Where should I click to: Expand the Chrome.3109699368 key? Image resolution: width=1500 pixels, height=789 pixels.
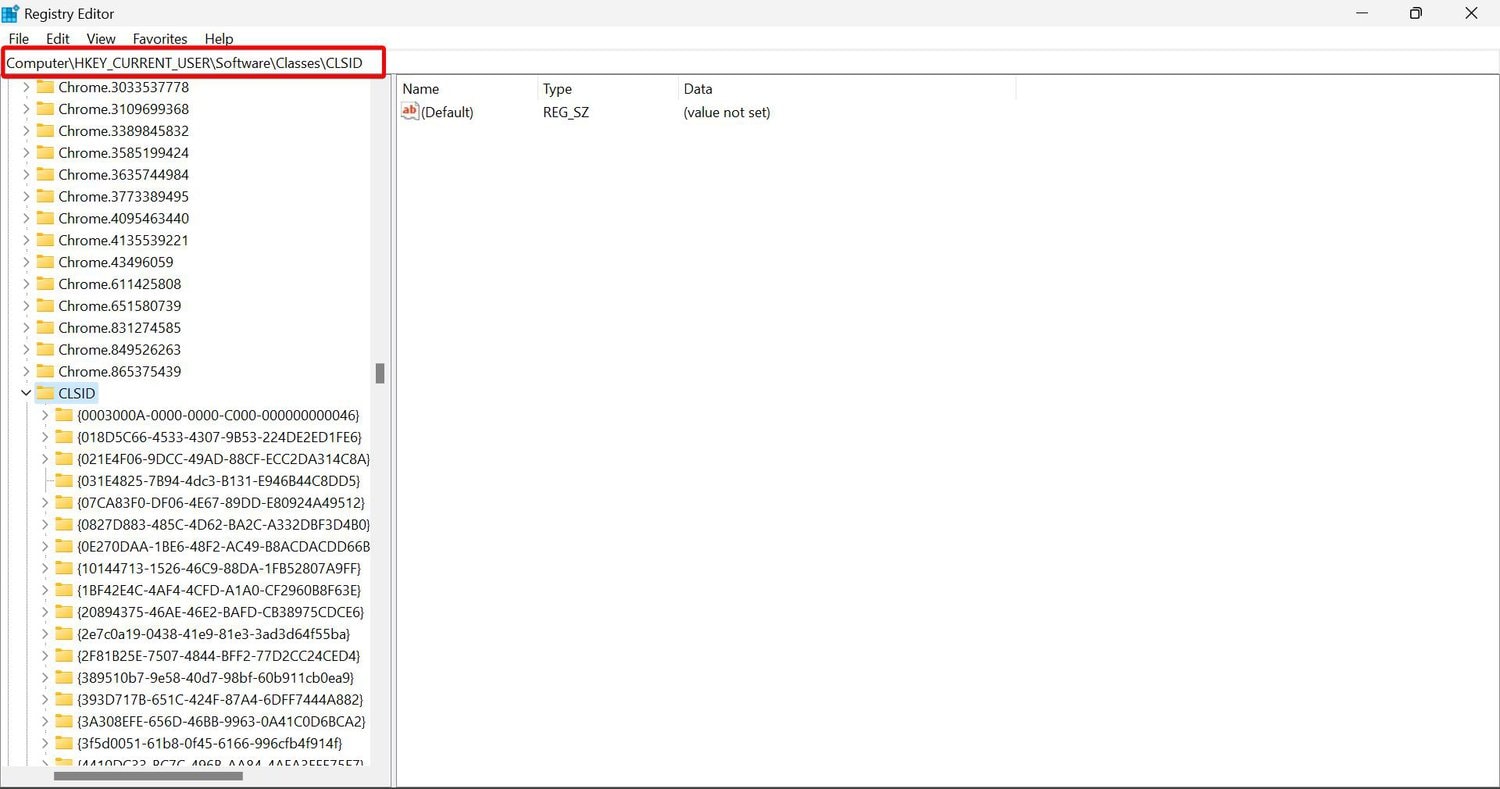(26, 109)
